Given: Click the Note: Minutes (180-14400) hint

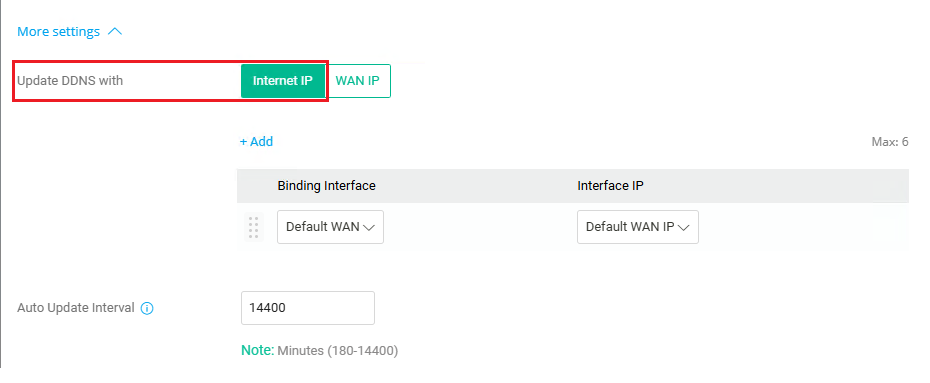Looking at the screenshot, I should pyautogui.click(x=320, y=350).
